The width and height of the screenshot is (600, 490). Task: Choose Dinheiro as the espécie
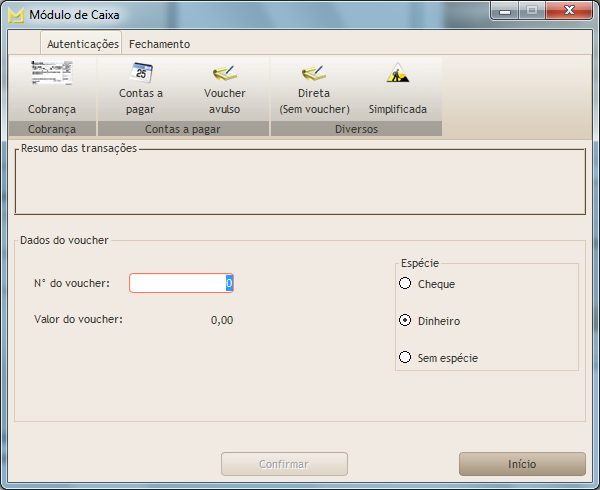[x=405, y=321]
